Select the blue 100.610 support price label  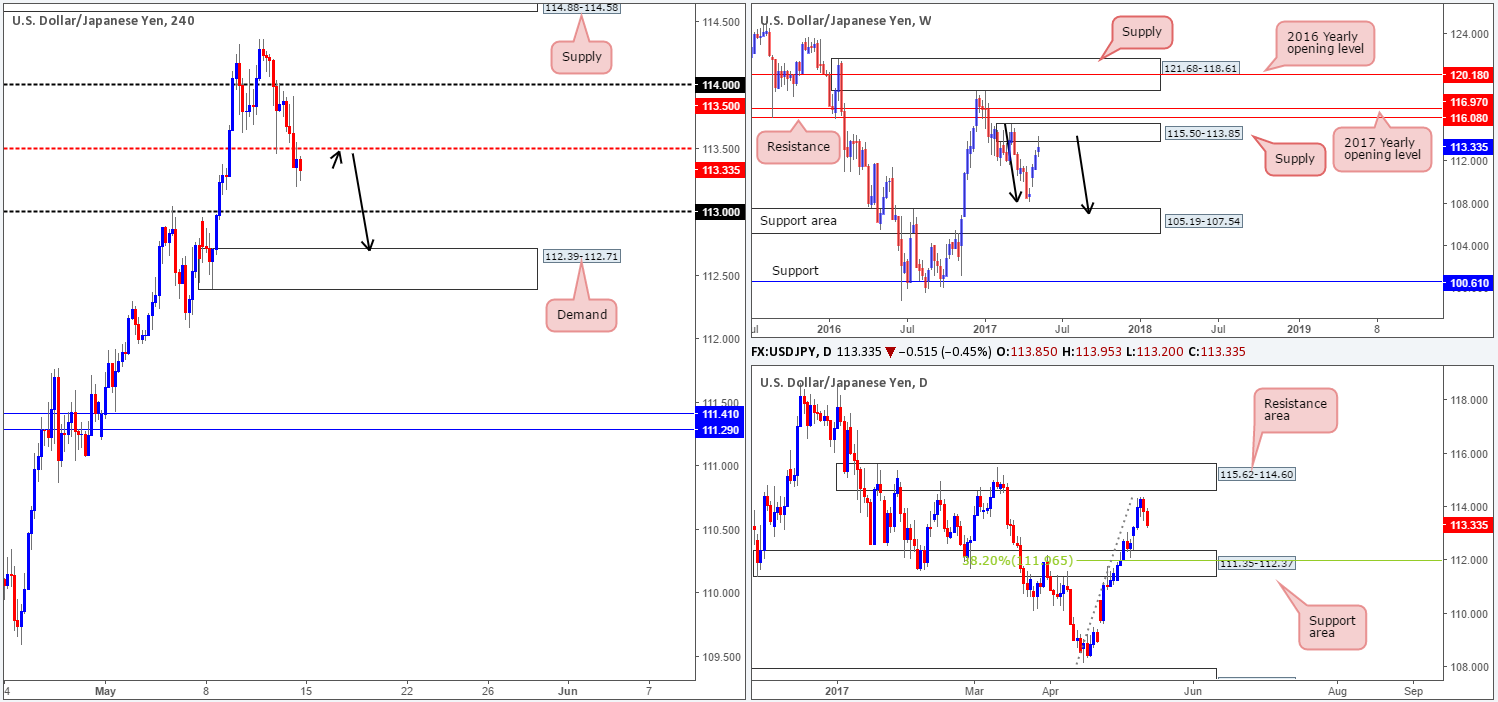point(1470,284)
